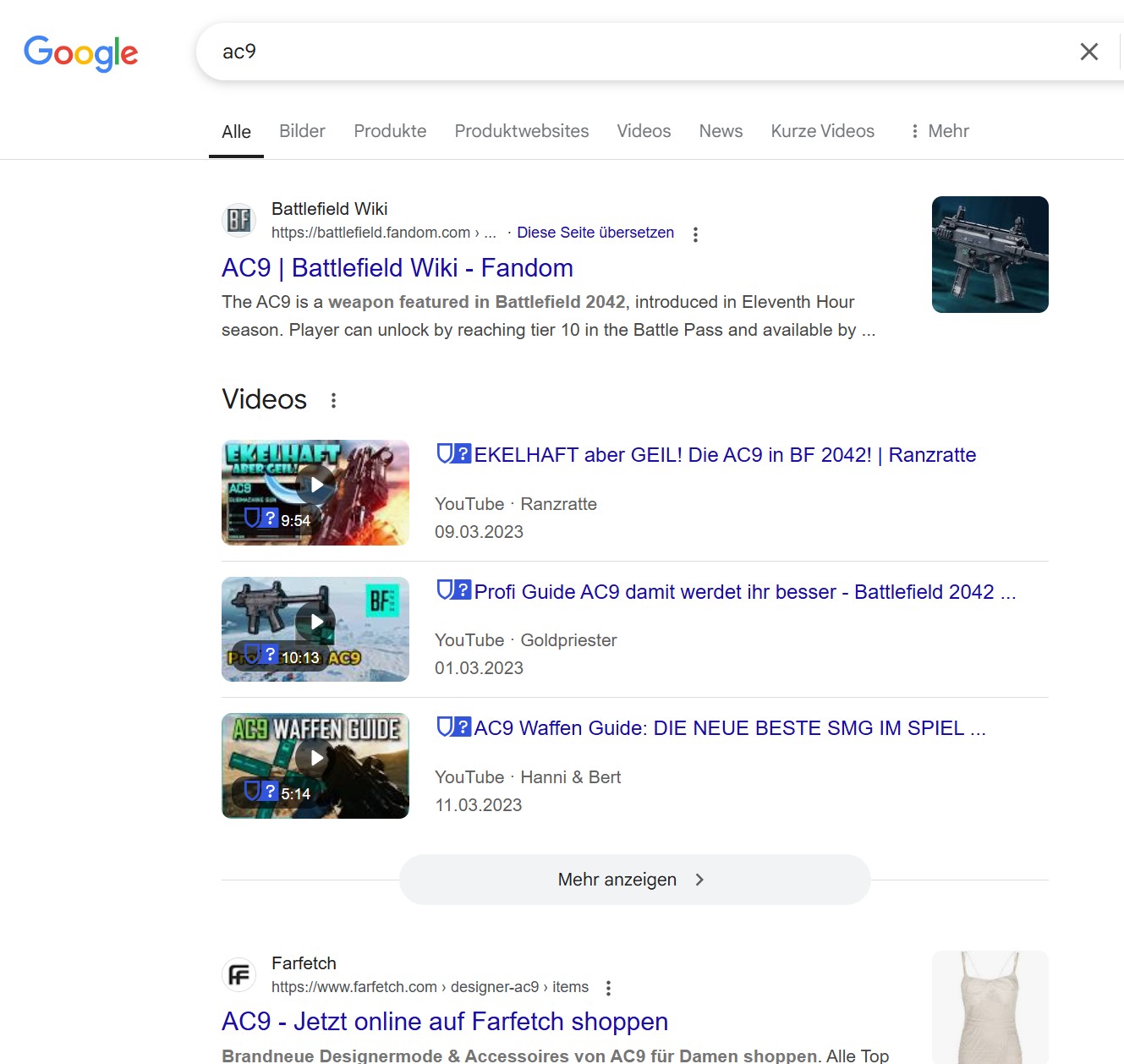Open Profi Guide AC9 damit werdet ihr besser link
The width and height of the screenshot is (1124, 1064).
pos(744,592)
